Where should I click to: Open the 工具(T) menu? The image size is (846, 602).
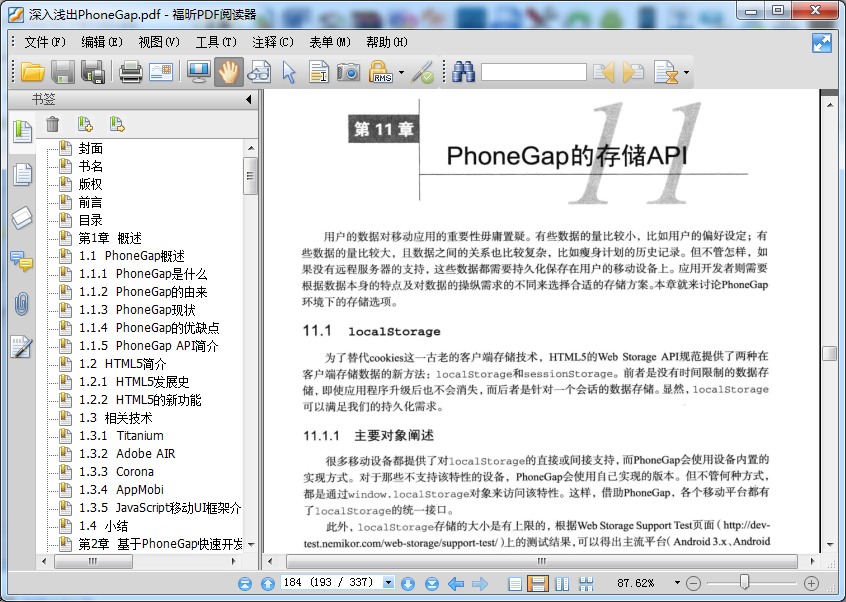pyautogui.click(x=216, y=42)
